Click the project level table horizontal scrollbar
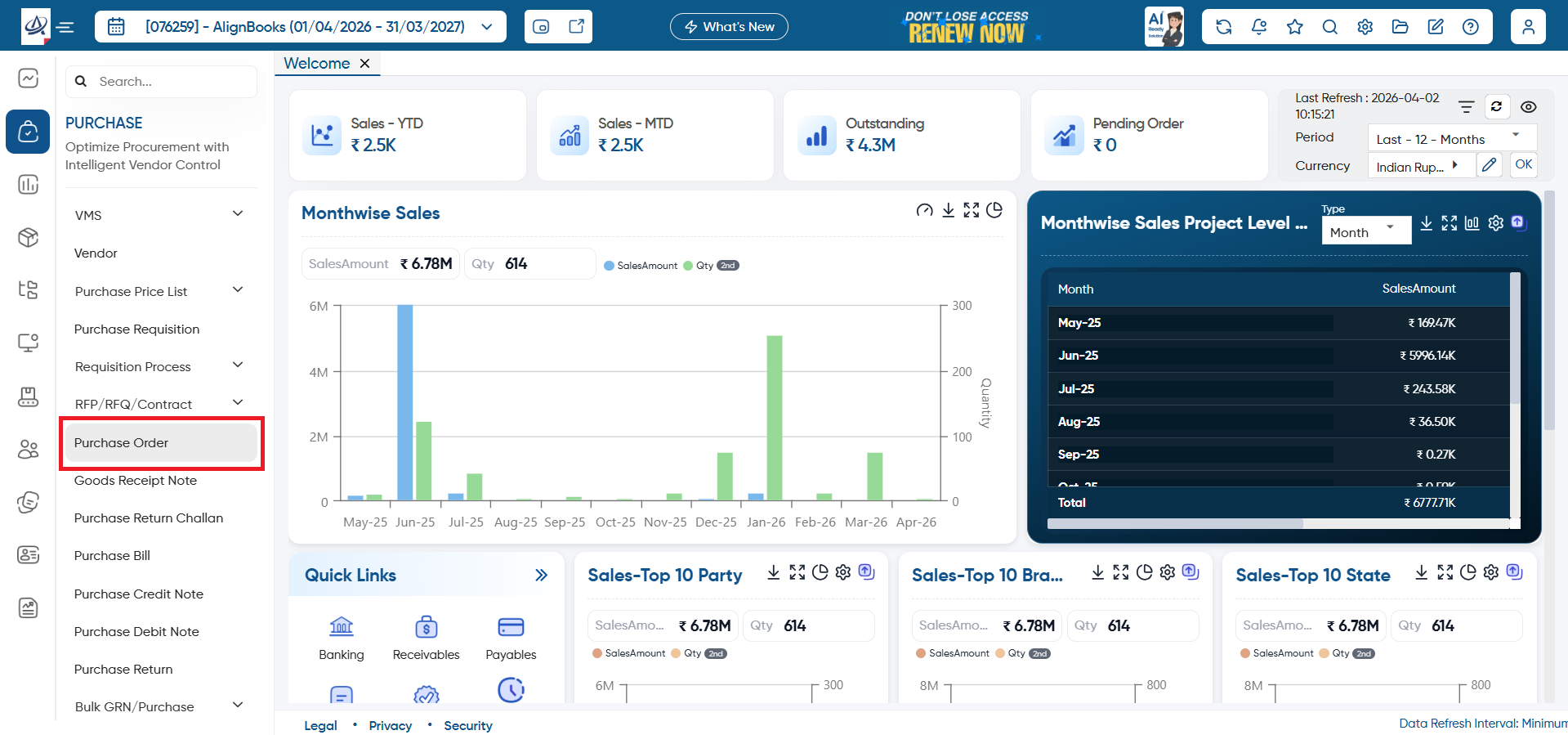This screenshot has height=735, width=1568. pos(1175,524)
